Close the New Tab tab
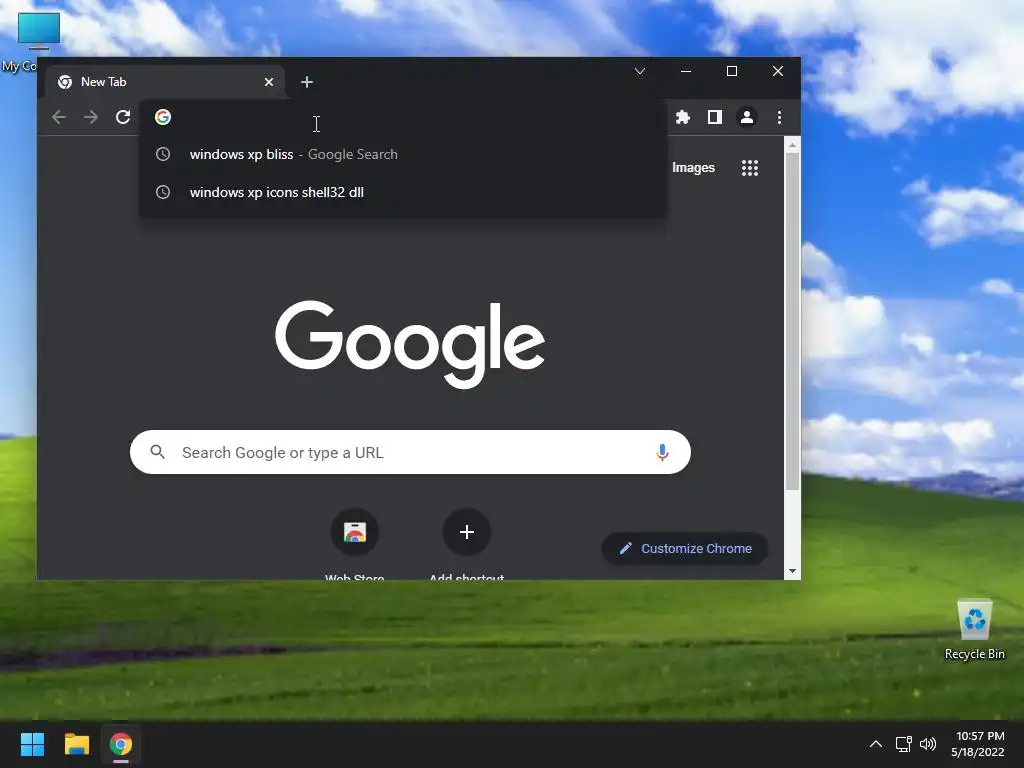Screen dimensions: 1024x768 (269, 82)
